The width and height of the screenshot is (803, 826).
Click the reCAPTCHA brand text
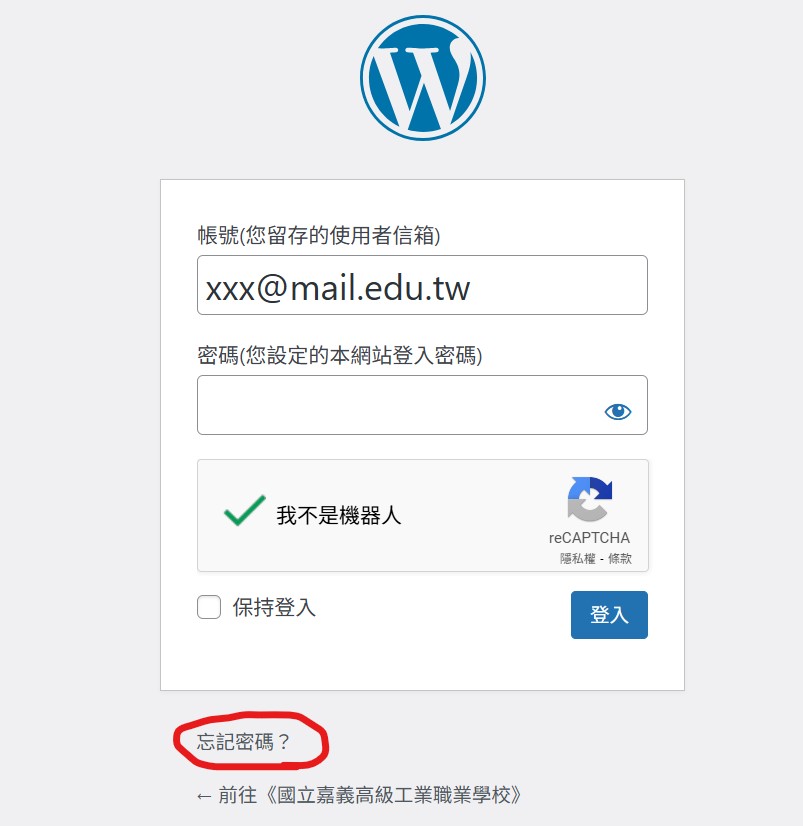[589, 538]
